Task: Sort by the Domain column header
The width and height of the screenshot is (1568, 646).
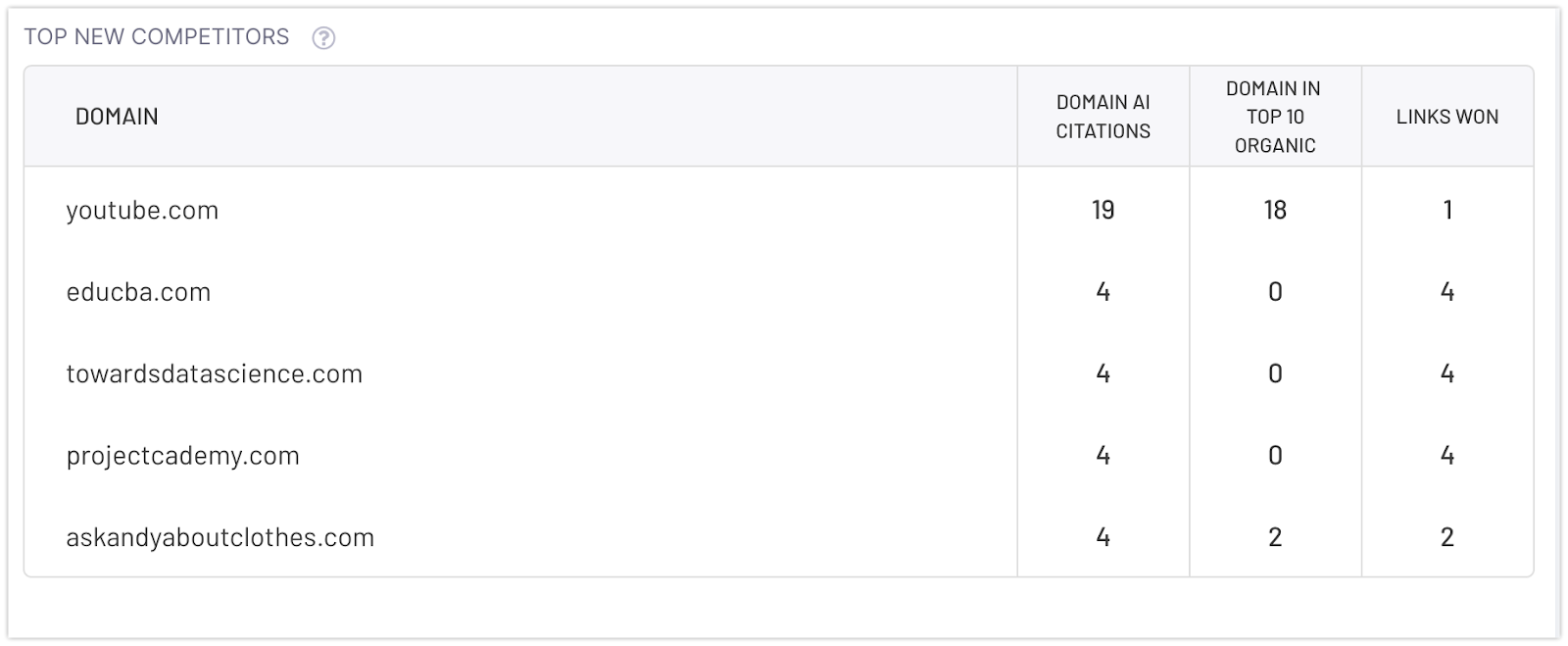Action: coord(117,117)
